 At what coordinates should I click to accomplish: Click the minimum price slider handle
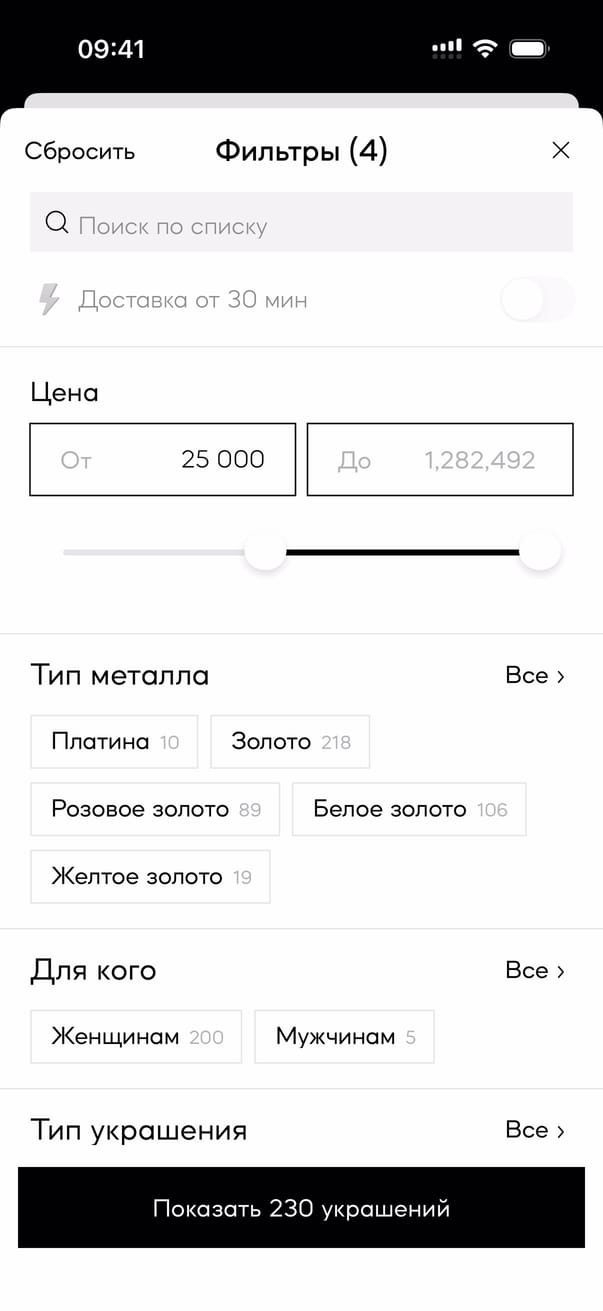coord(266,552)
